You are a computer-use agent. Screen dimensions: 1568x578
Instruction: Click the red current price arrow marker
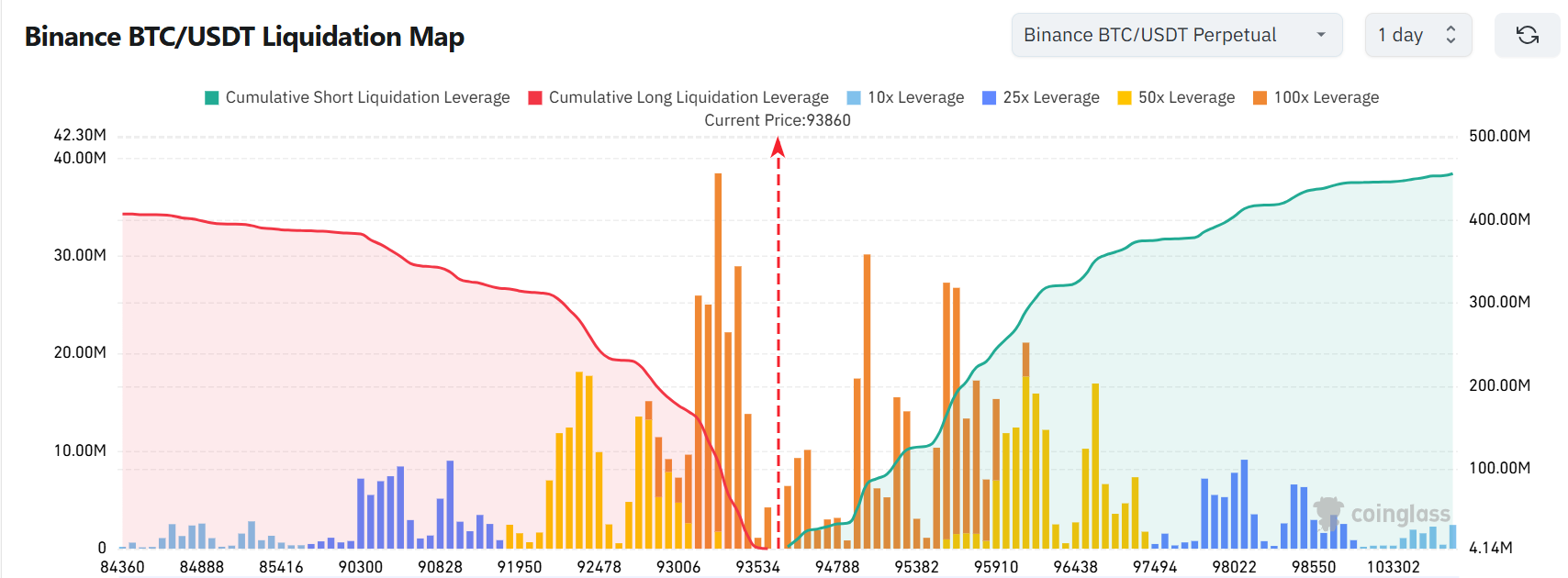[778, 147]
